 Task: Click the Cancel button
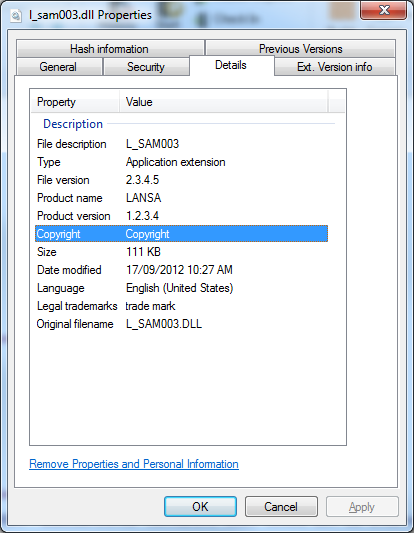pos(281,506)
